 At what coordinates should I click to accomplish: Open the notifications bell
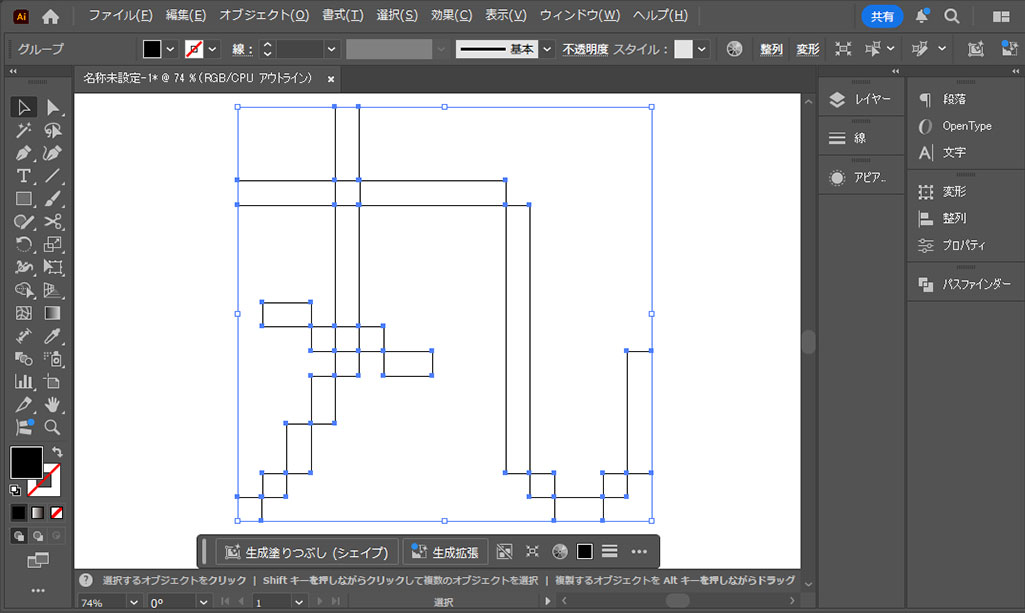pos(922,16)
